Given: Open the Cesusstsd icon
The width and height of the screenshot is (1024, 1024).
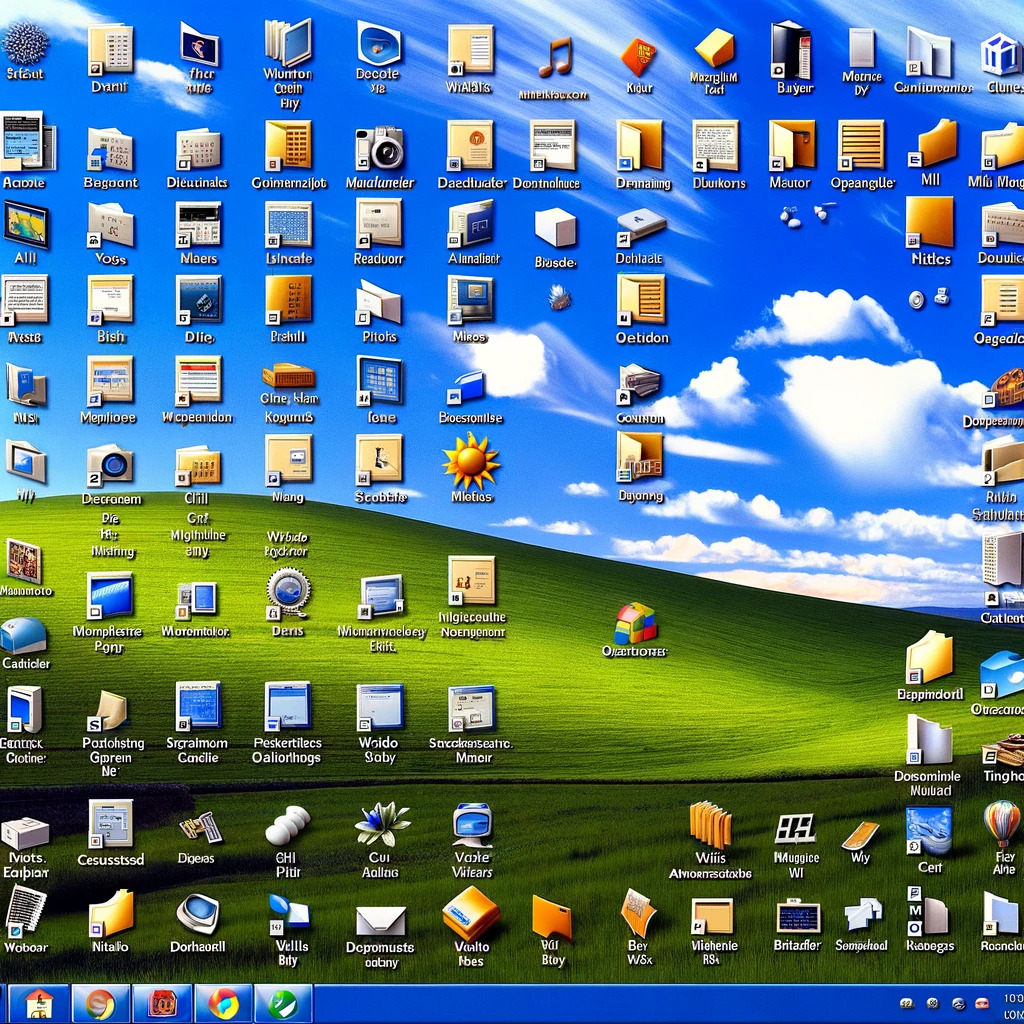Looking at the screenshot, I should [110, 824].
